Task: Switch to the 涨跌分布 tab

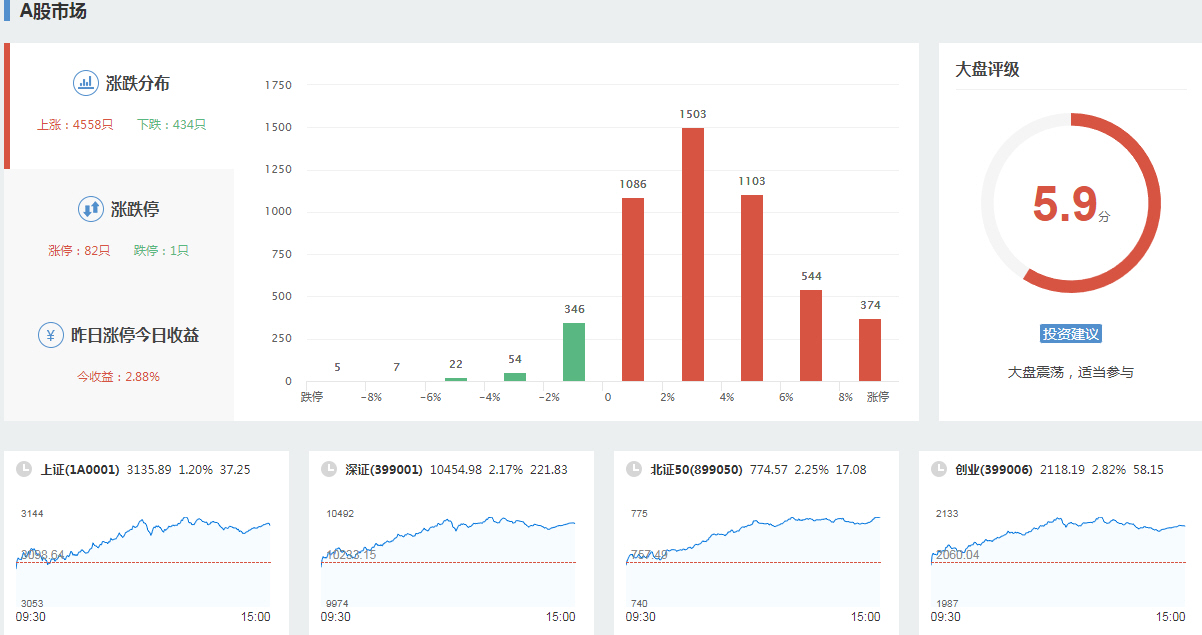Action: (x=138, y=84)
